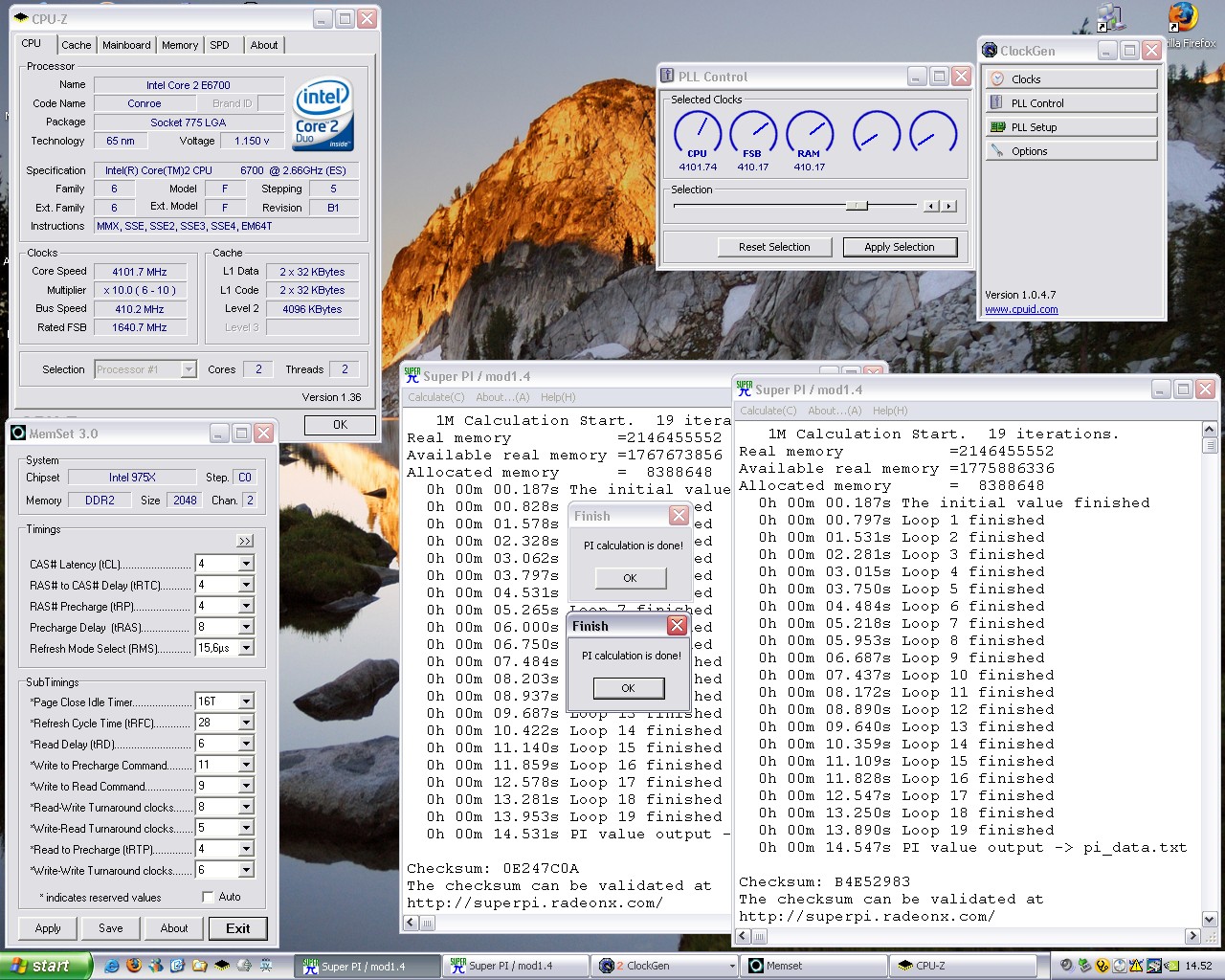
Task: Open Read to Precharge (tRTP) dropdown
Action: 246,849
